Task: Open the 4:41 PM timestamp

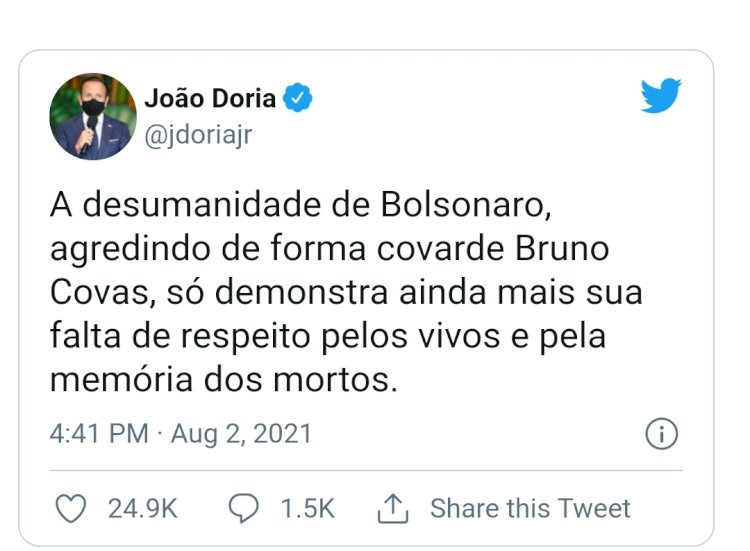Action: point(99,434)
